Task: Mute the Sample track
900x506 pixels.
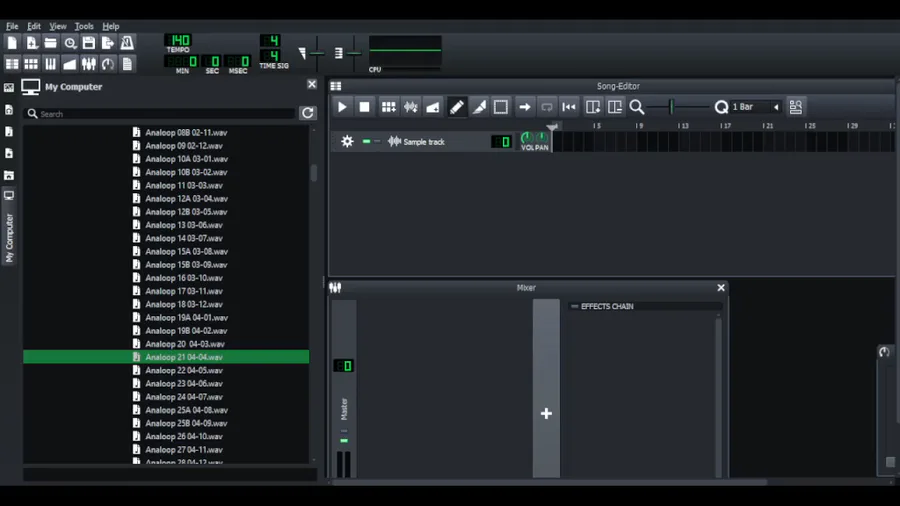Action: pos(366,141)
